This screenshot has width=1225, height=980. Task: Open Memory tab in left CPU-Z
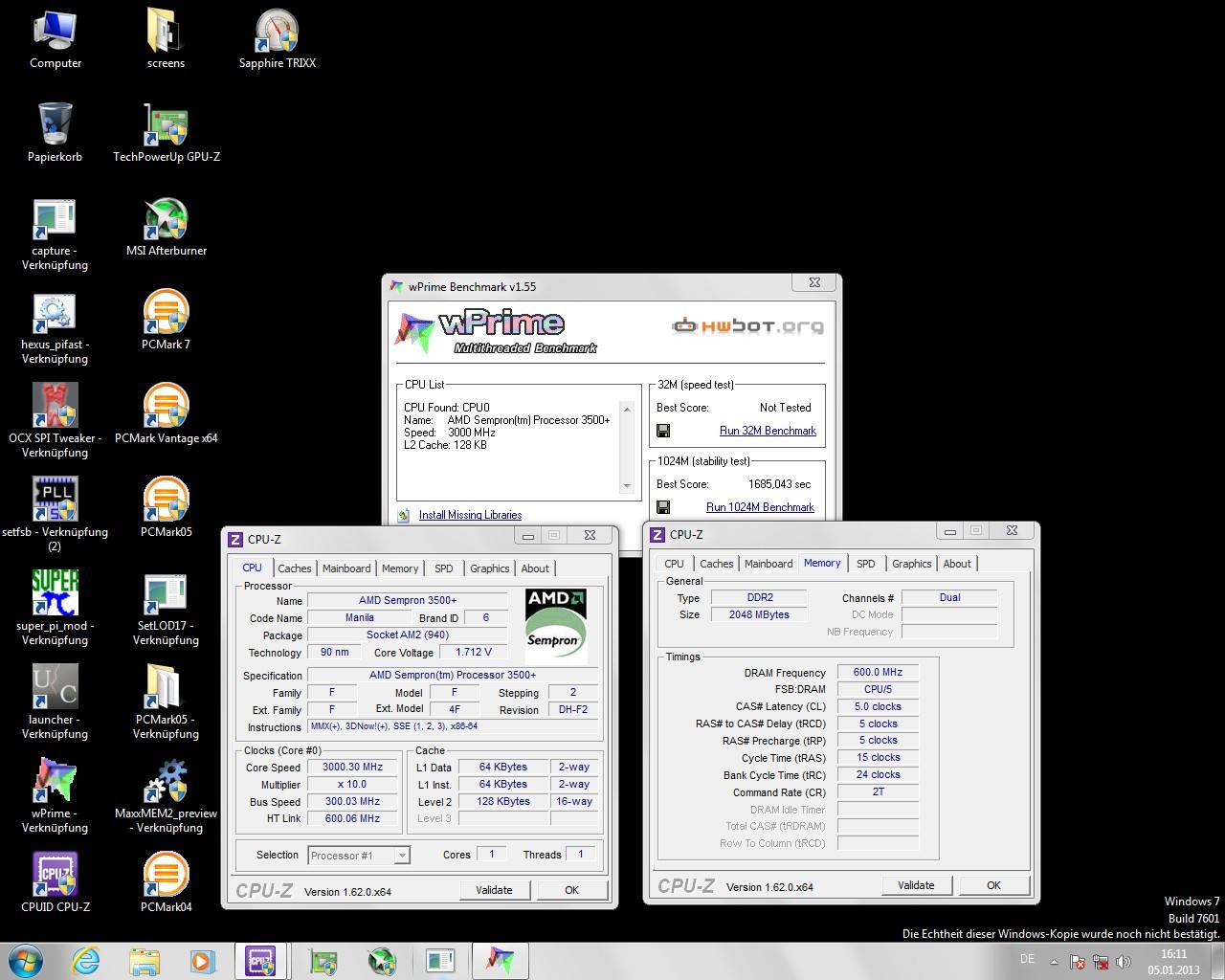point(400,568)
